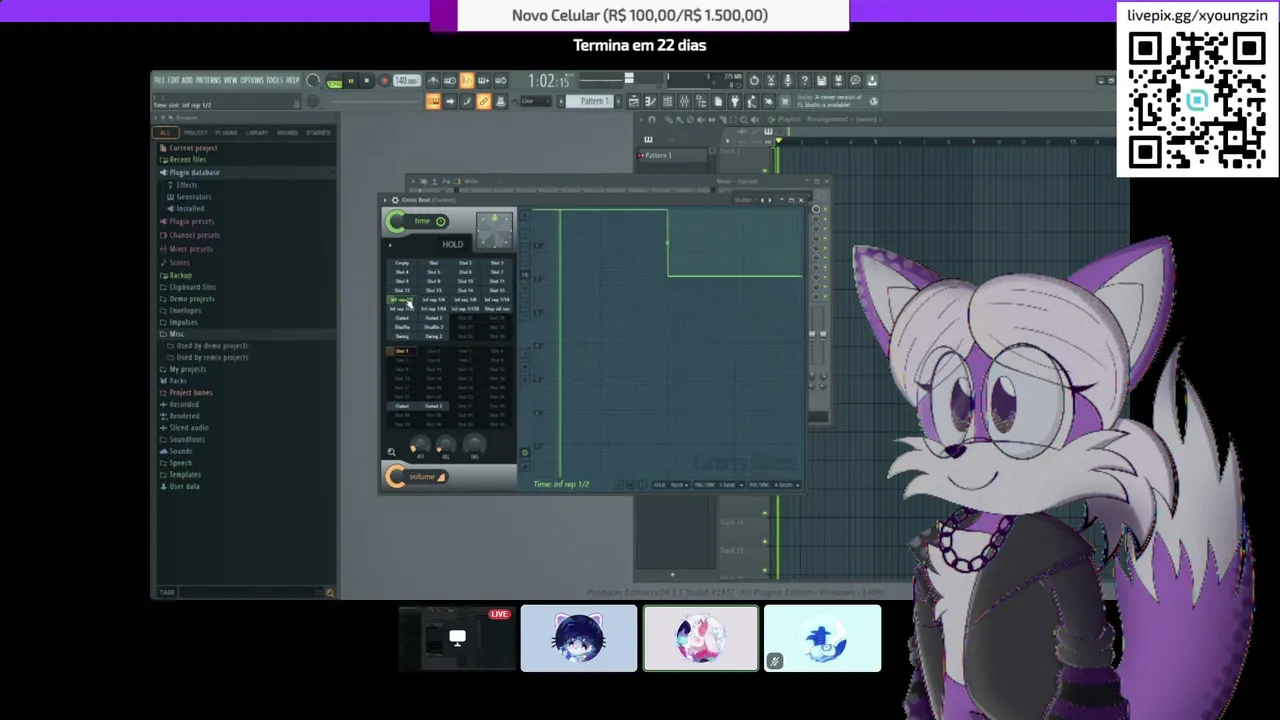
Task: Open the playlist view icon
Action: coord(633,101)
